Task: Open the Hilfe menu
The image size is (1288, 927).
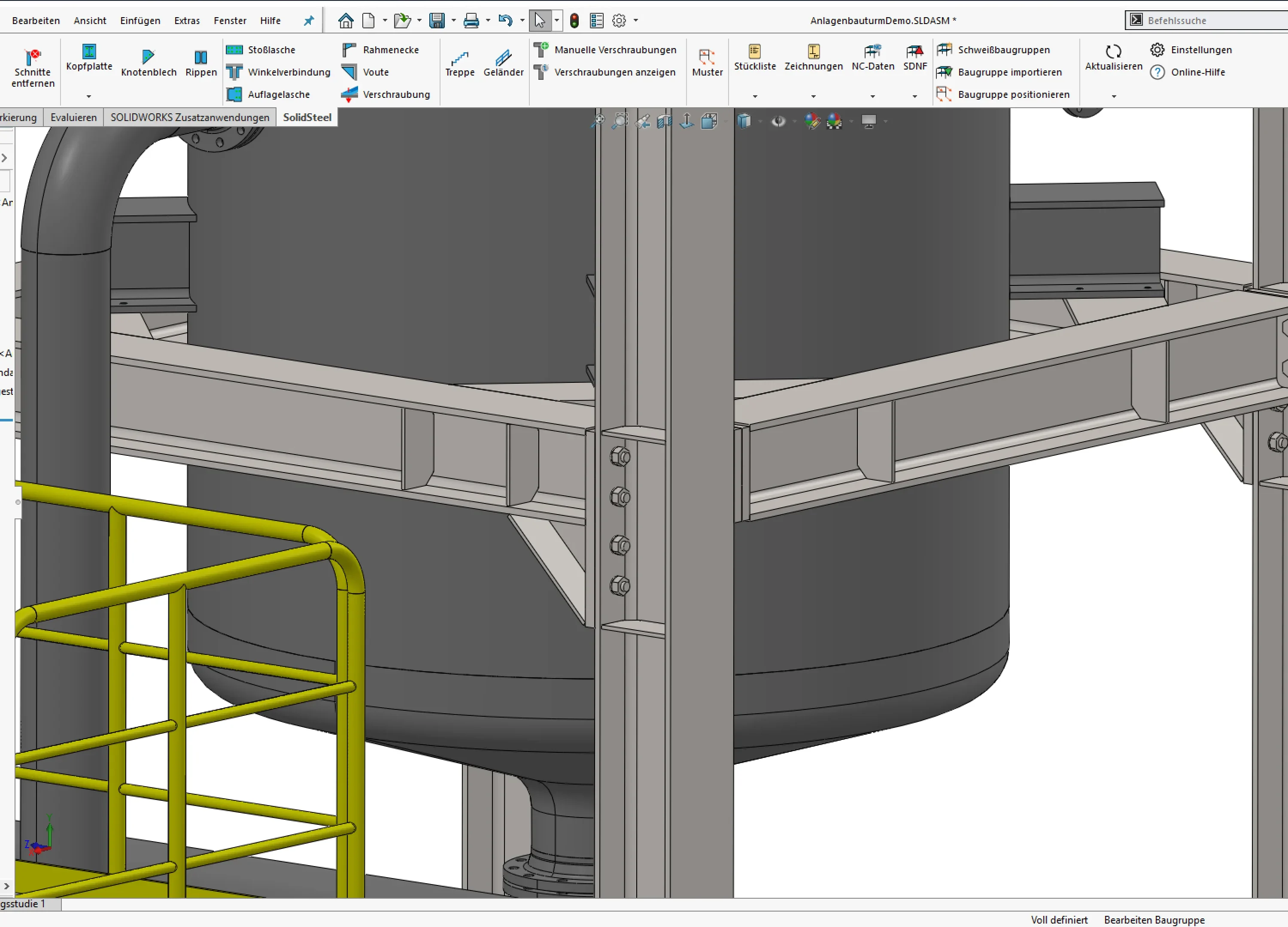Action: (270, 21)
